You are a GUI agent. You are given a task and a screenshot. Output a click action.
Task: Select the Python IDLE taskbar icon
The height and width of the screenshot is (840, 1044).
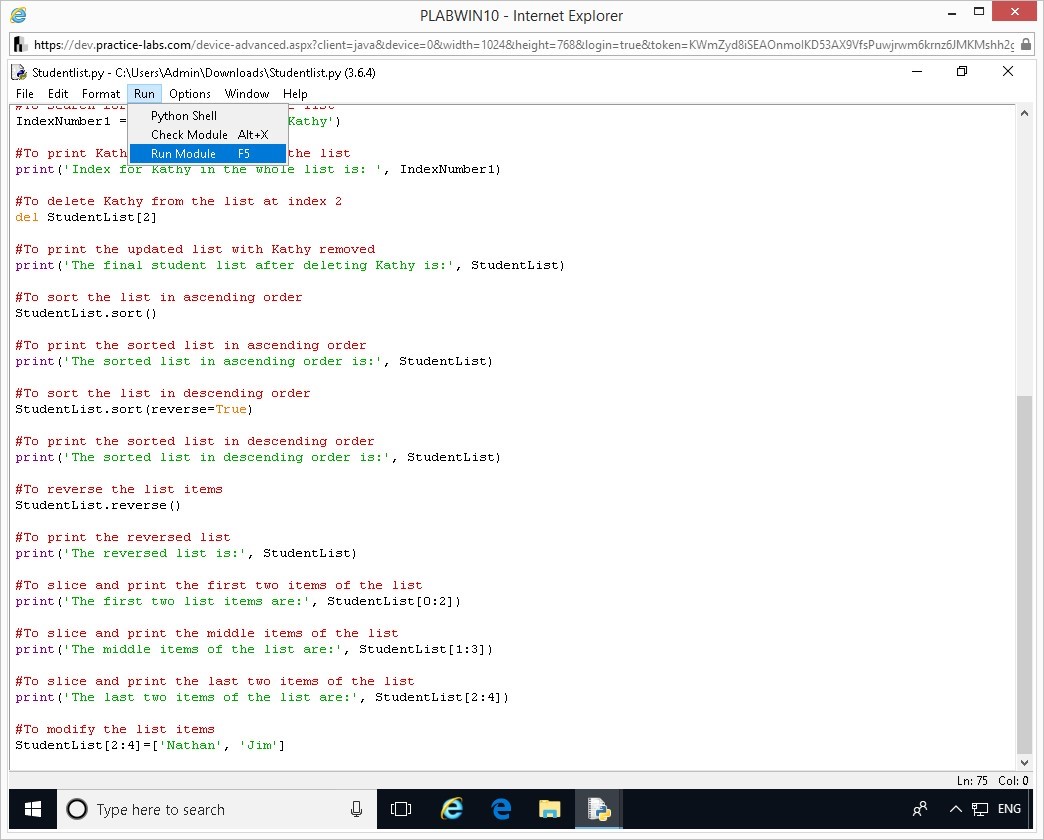599,809
